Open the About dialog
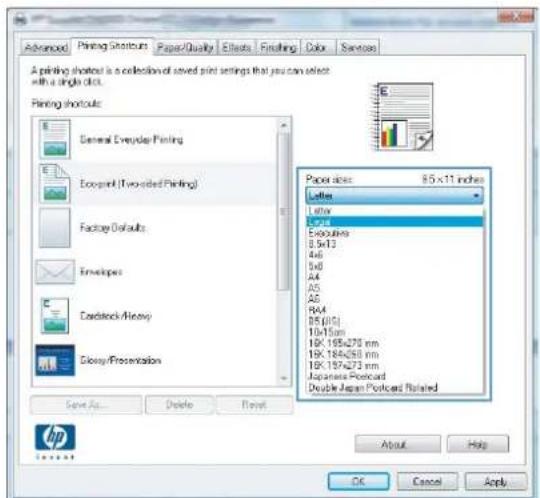This screenshot has height=498, width=540. 397,444
